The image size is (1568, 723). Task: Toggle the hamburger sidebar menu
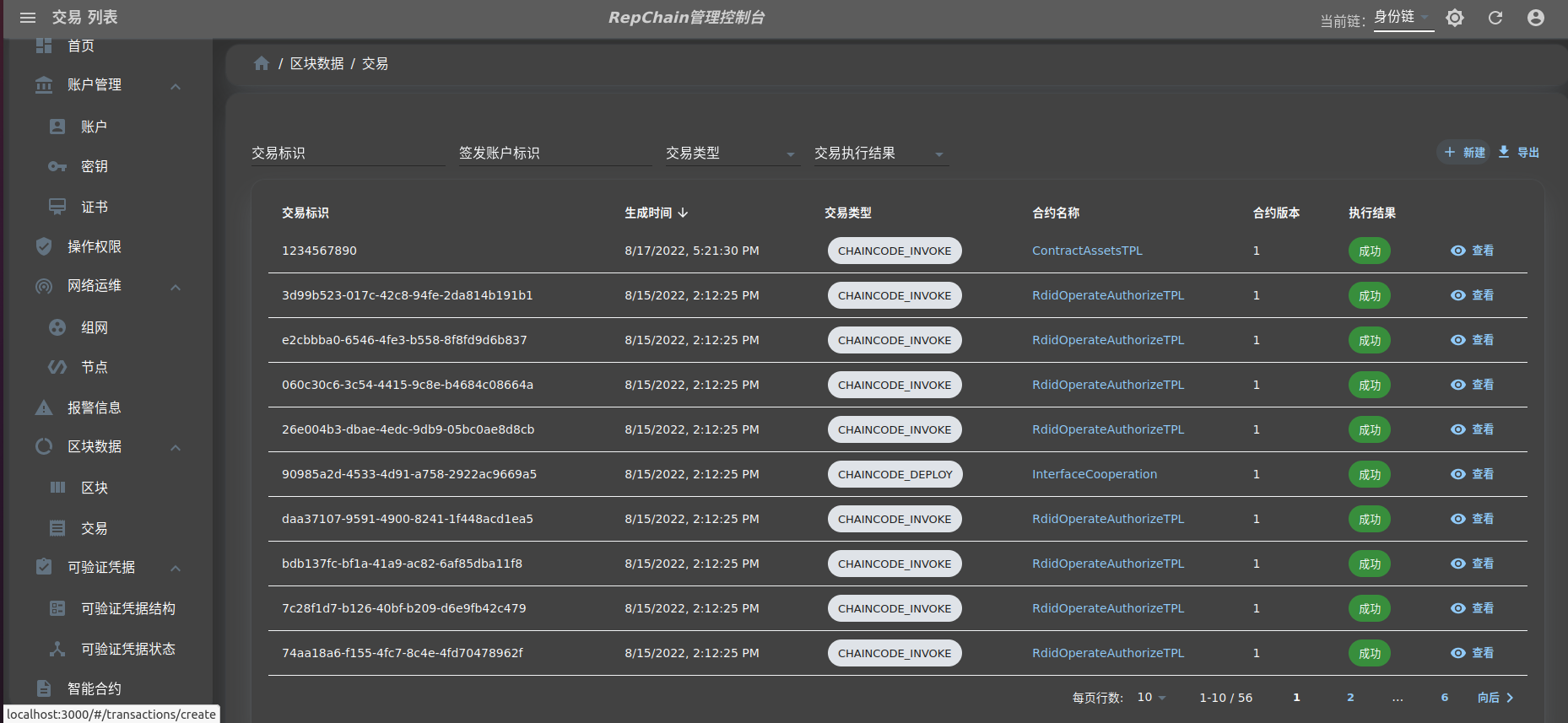tap(28, 18)
